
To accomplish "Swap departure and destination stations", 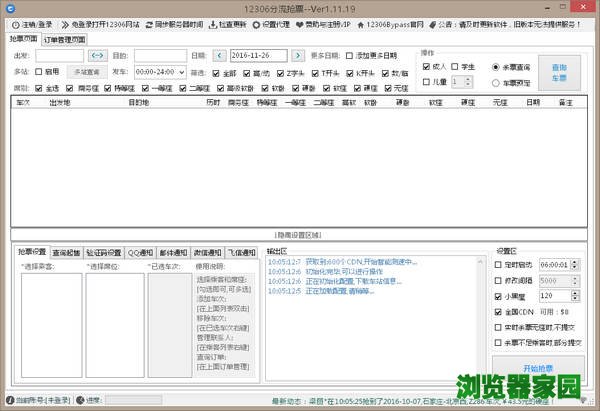I will tap(96, 56).
